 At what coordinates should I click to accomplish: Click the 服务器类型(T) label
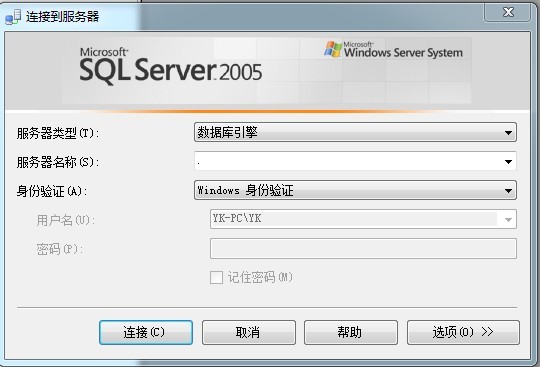58,133
